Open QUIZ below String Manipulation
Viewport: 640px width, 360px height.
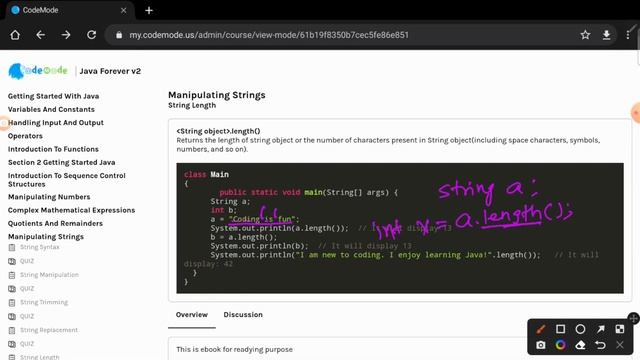point(27,289)
